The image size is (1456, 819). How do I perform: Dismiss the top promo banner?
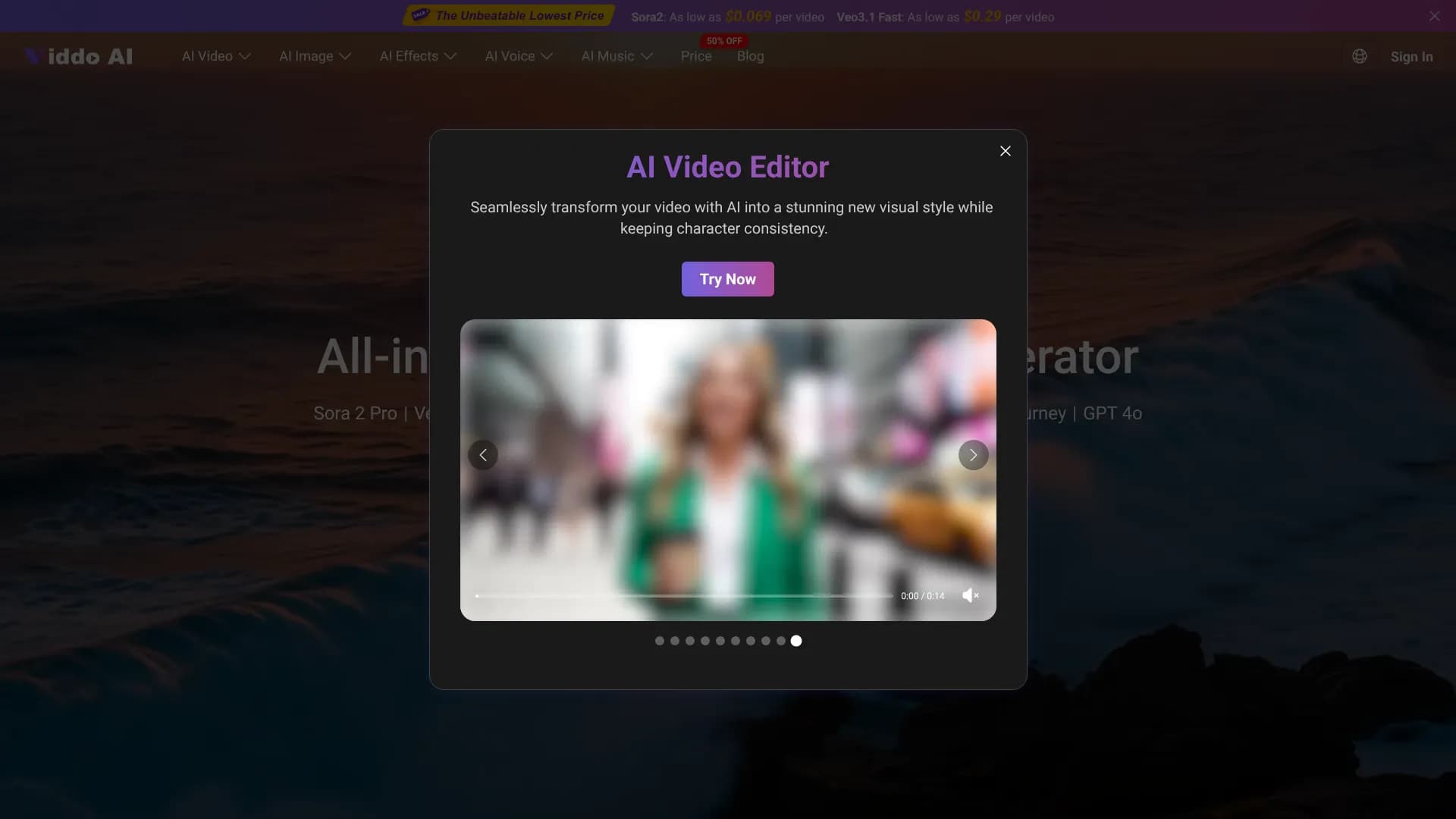click(1434, 16)
